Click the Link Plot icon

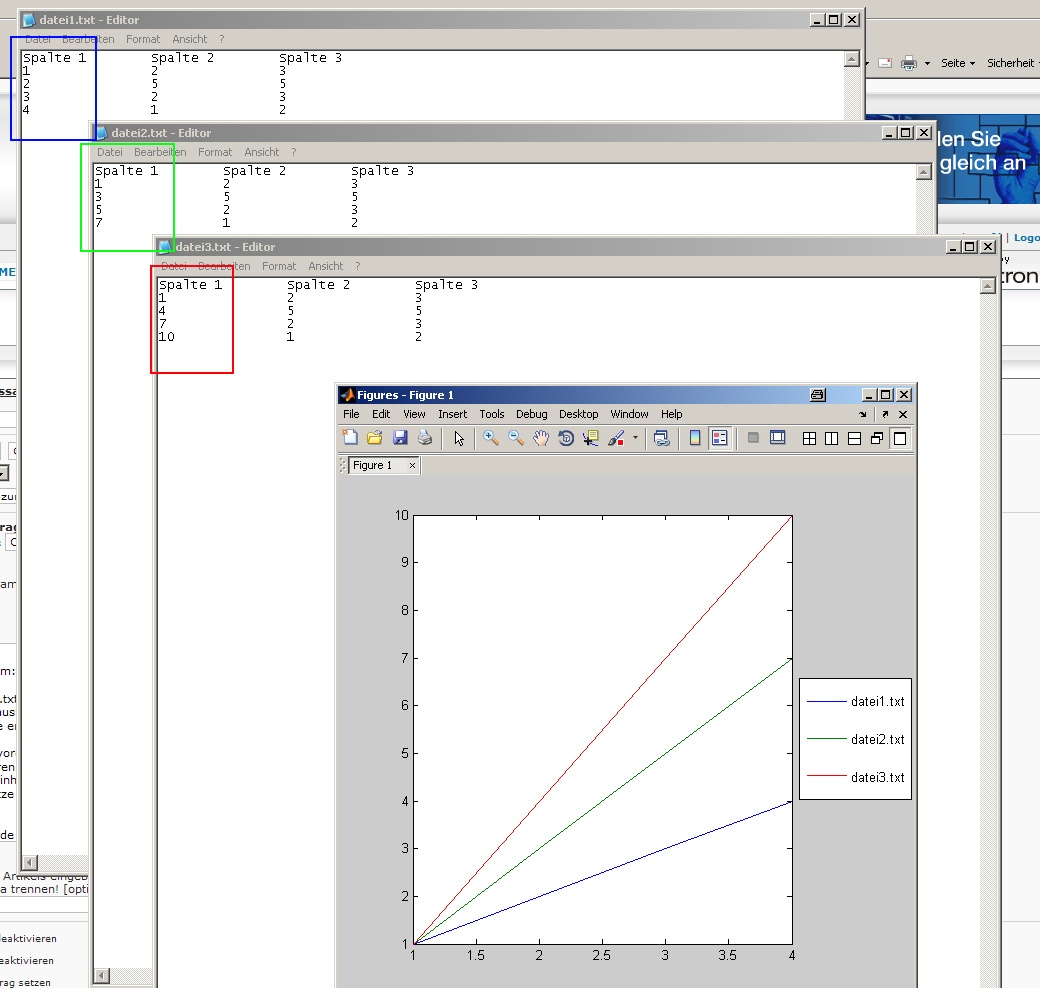tap(660, 438)
